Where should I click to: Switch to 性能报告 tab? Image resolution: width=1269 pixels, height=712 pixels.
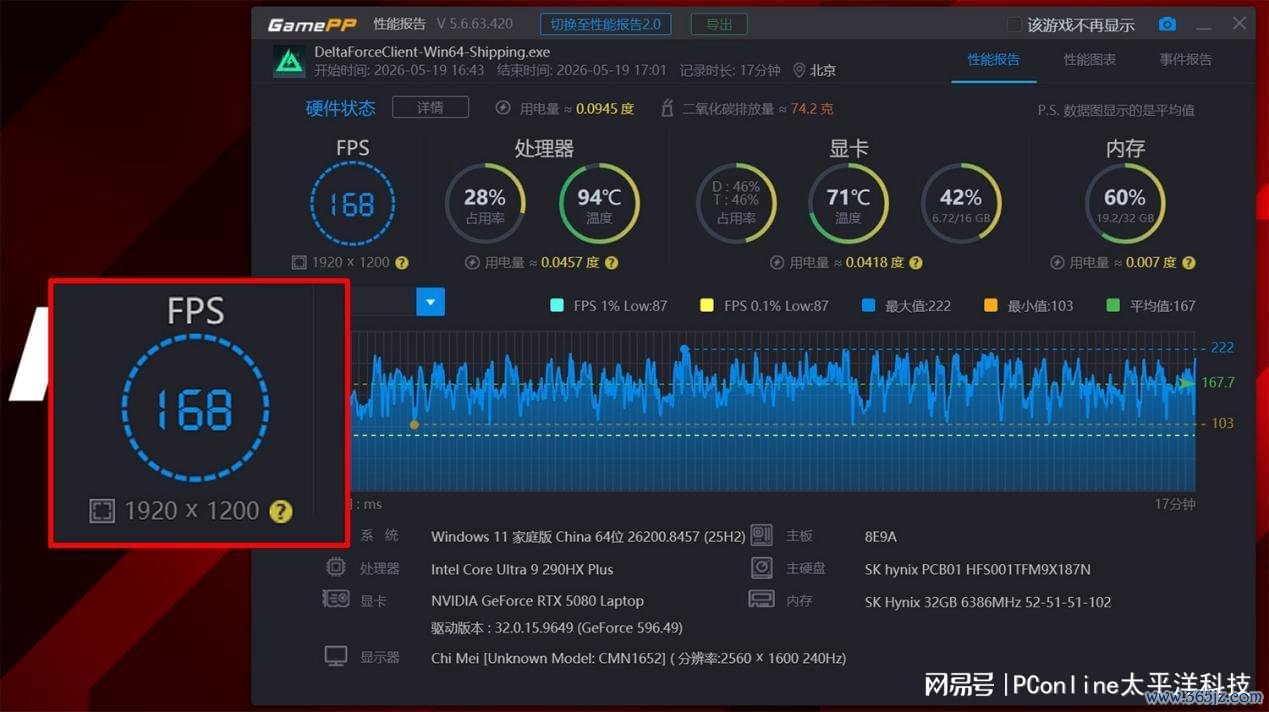pos(993,60)
